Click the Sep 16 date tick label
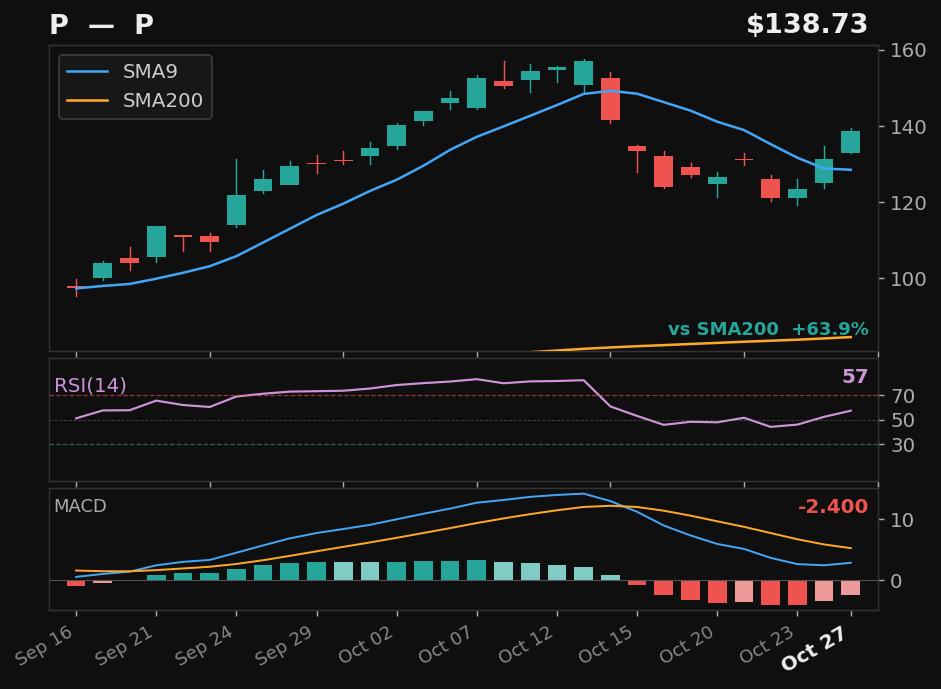Screen dimensions: 941x689 point(46,645)
